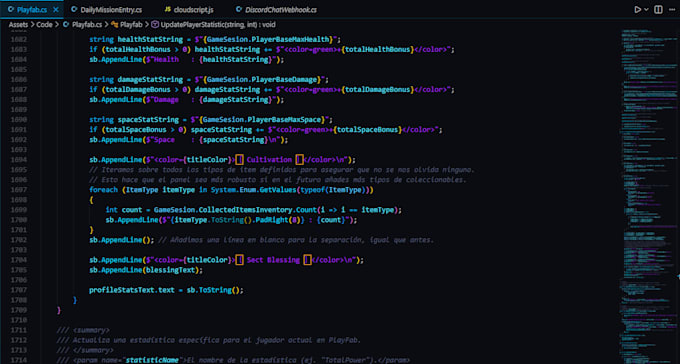Select line number 1709 in the gutter

coord(18,310)
